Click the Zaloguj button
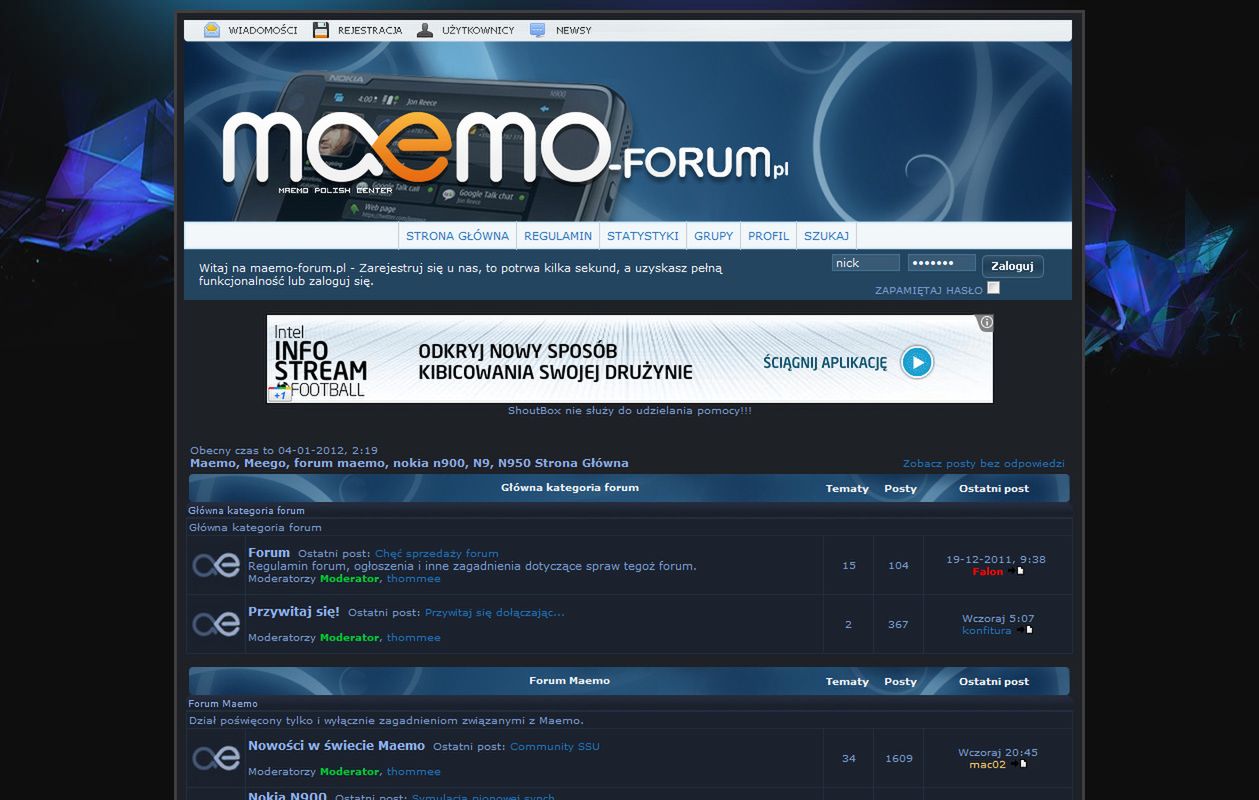The image size is (1259, 800). click(x=1012, y=266)
